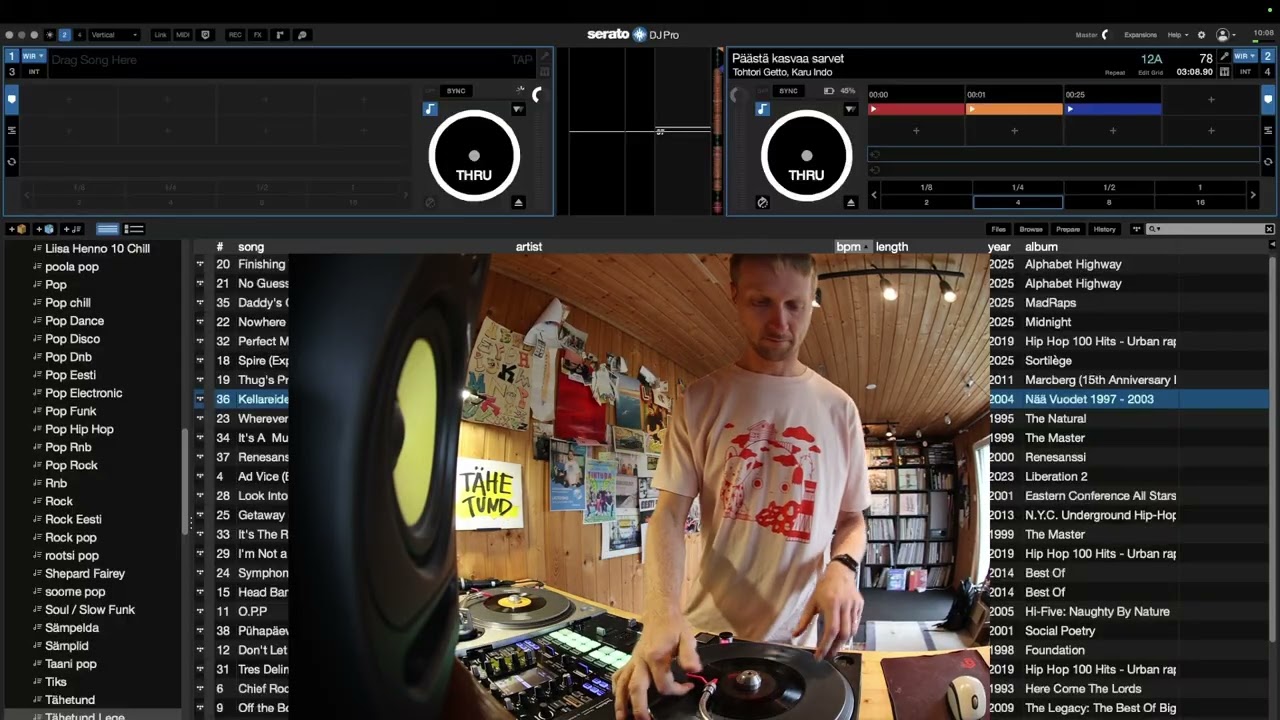The image size is (1280, 720).
Task: Select 4-deck layout button
Action: tap(80, 35)
